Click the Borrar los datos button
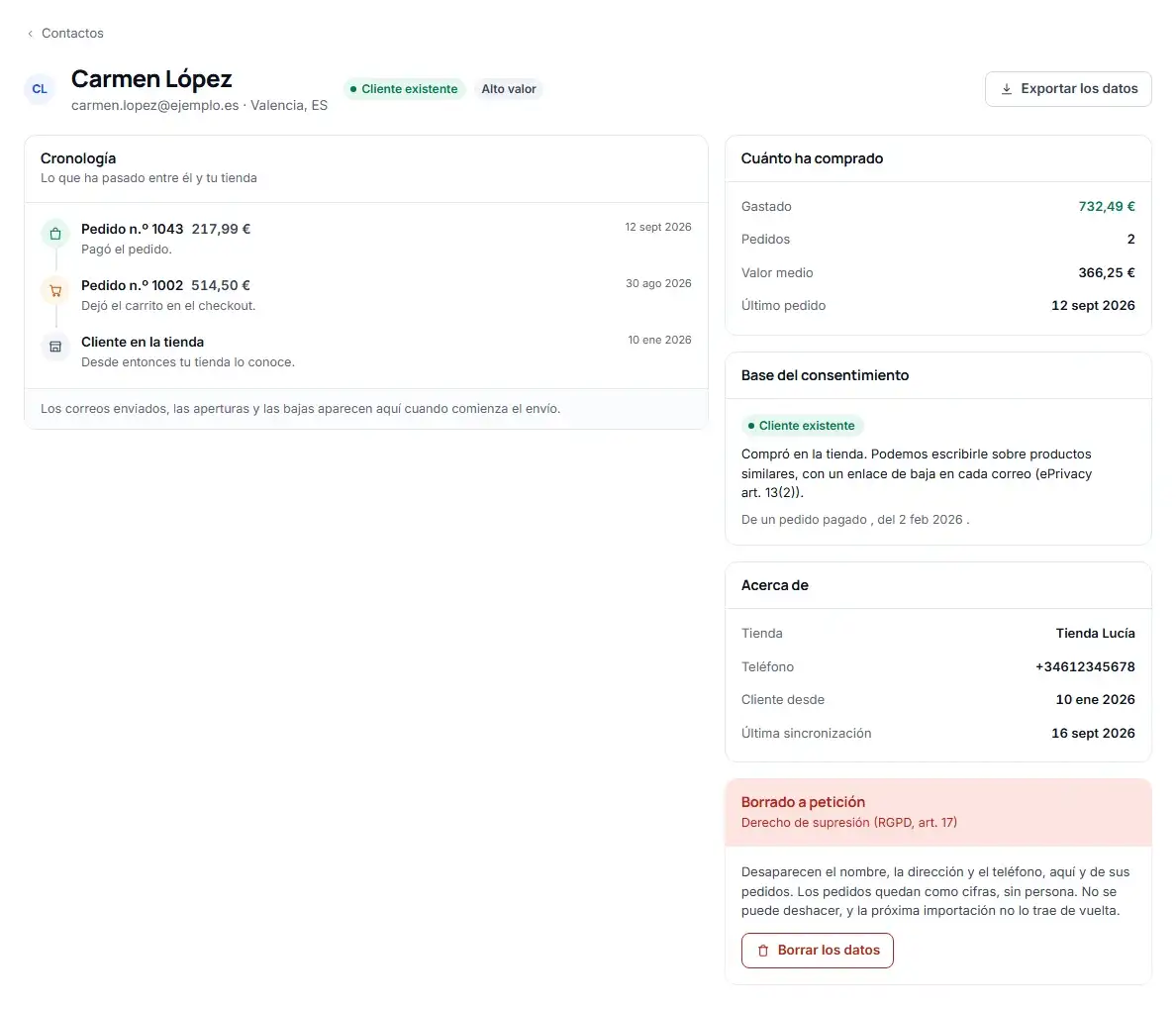The image size is (1176, 1009). point(817,951)
